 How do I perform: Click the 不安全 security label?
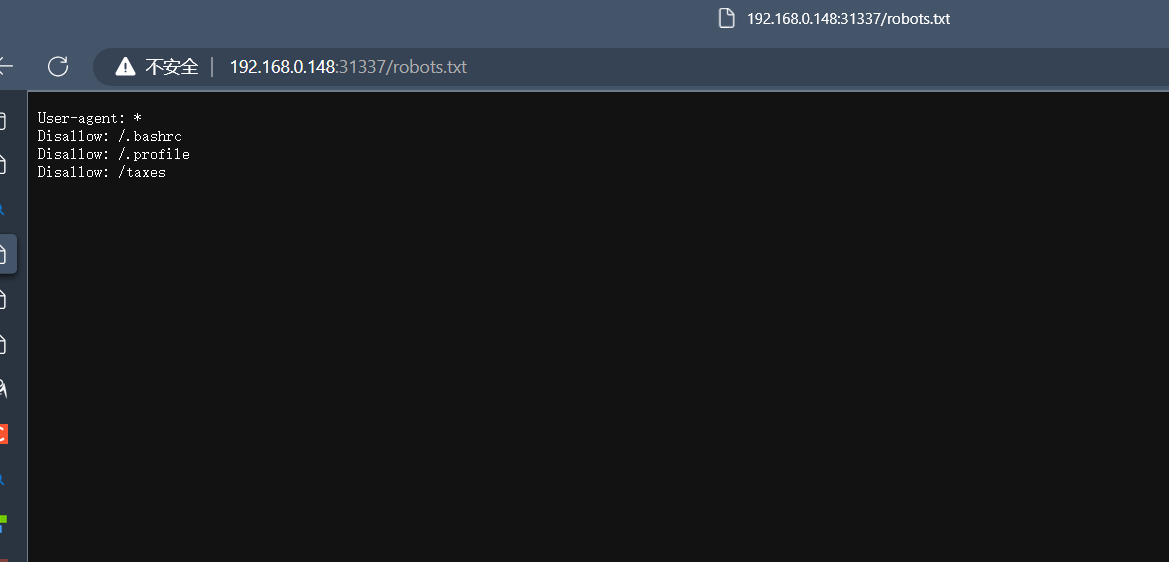pyautogui.click(x=172, y=67)
